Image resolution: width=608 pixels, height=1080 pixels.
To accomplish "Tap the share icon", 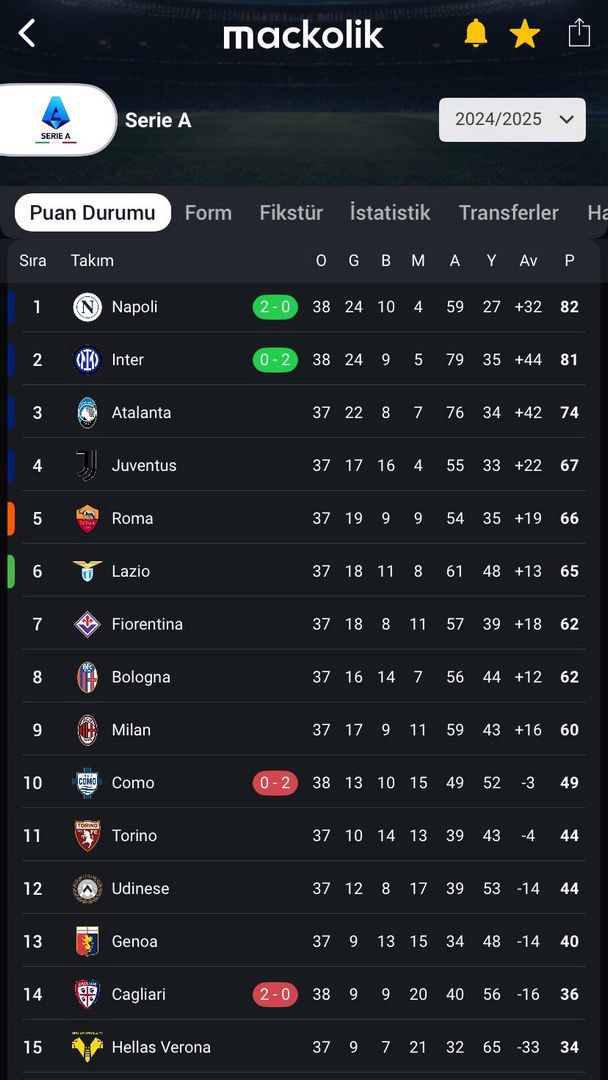I will tap(579, 33).
